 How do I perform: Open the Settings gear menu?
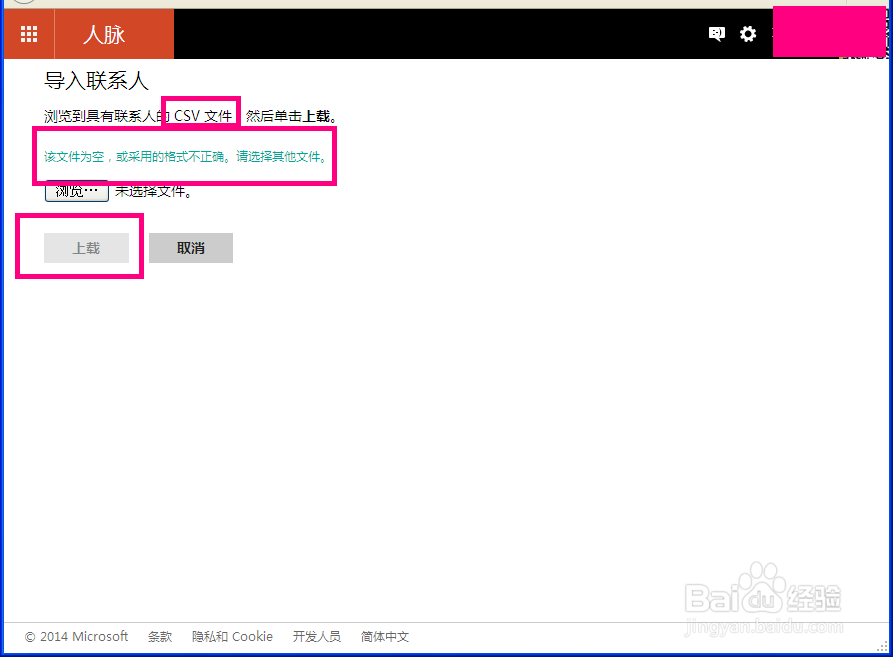tap(748, 33)
